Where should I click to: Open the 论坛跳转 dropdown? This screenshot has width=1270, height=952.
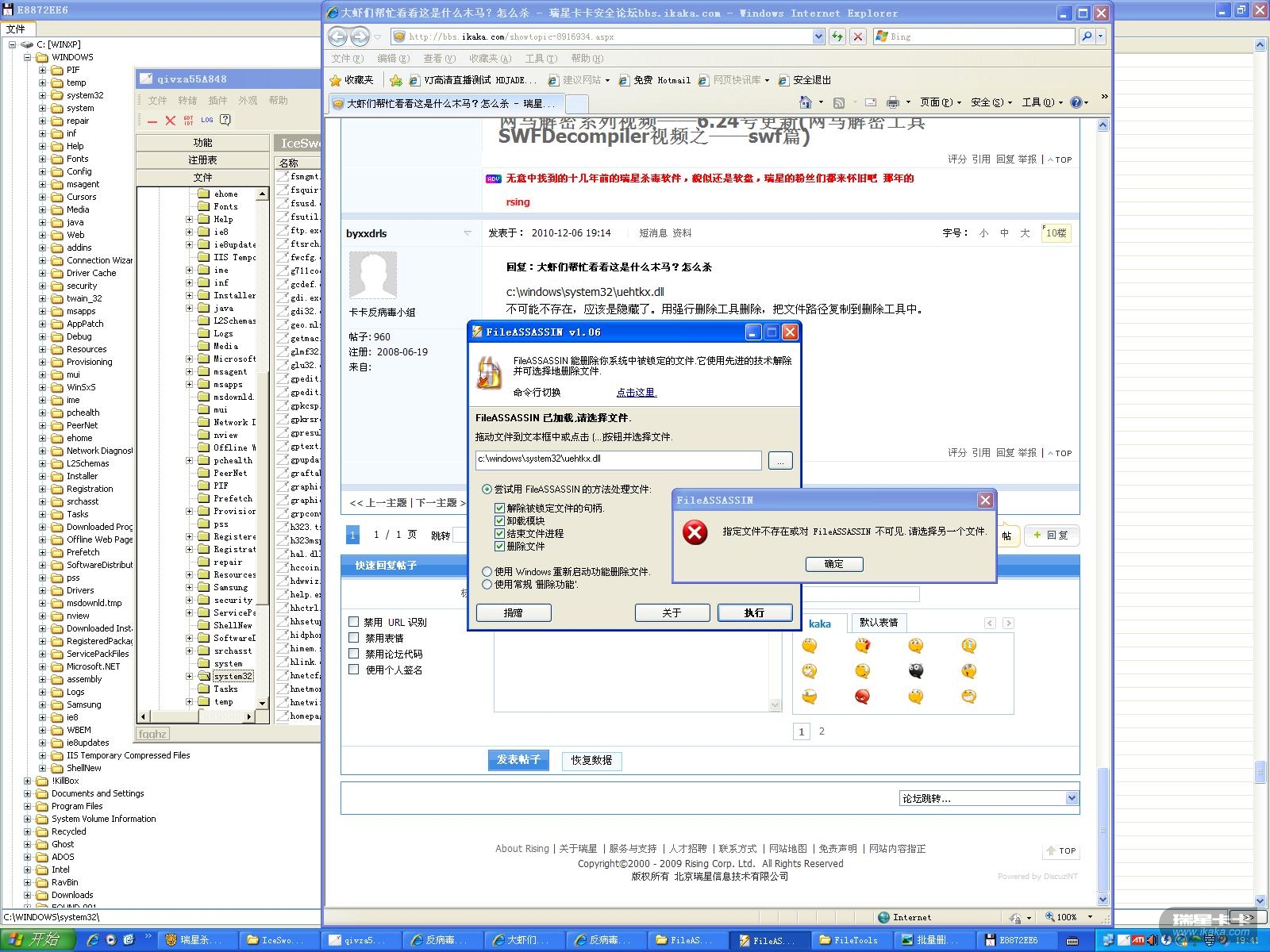(989, 798)
